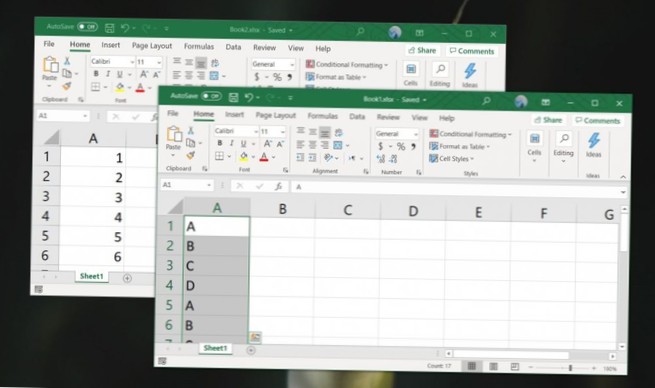The height and width of the screenshot is (388, 655).
Task: Toggle Italic in Book1 ribbon
Action: click(x=231, y=143)
